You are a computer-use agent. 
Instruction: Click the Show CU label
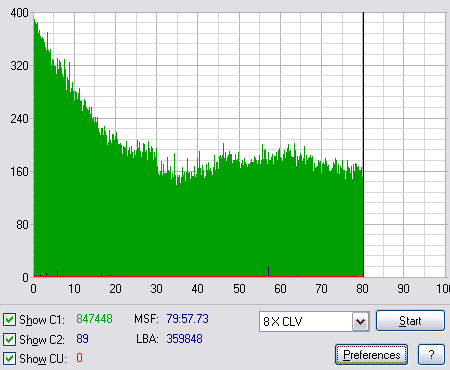click(43, 359)
